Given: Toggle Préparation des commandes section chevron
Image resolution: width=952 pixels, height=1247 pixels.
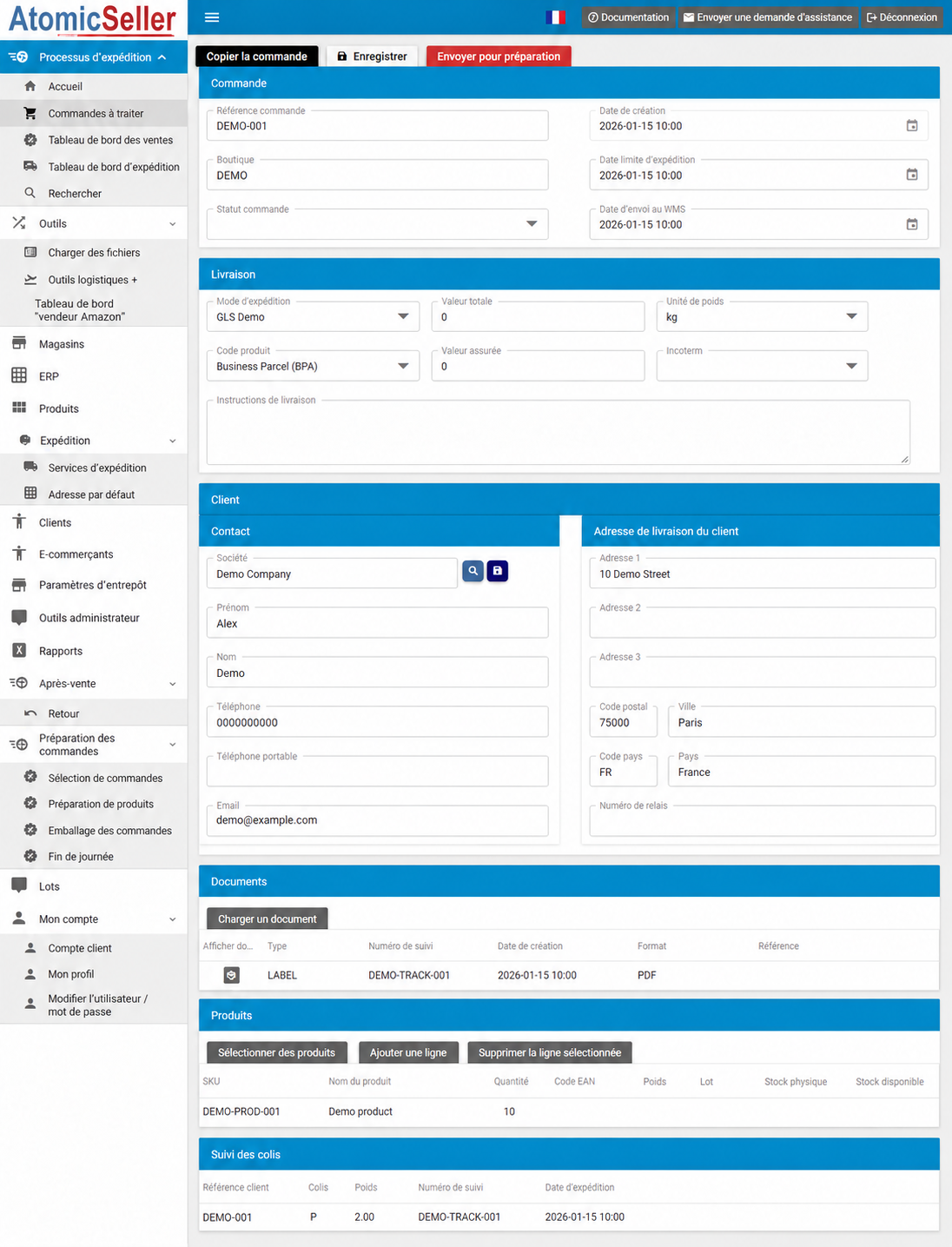Looking at the screenshot, I should [172, 745].
